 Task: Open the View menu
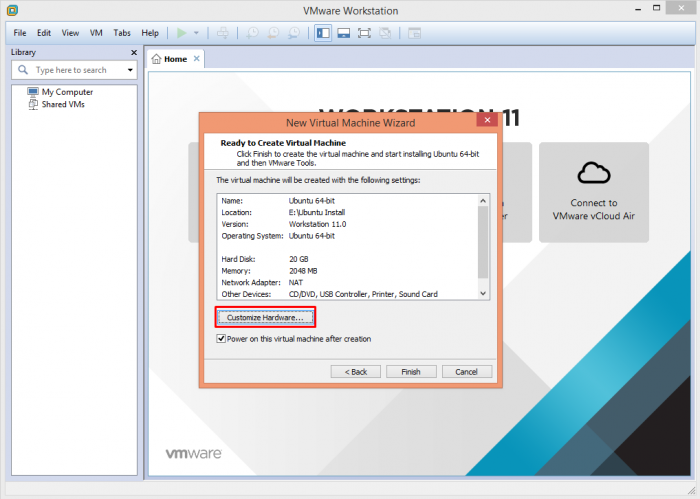[70, 33]
